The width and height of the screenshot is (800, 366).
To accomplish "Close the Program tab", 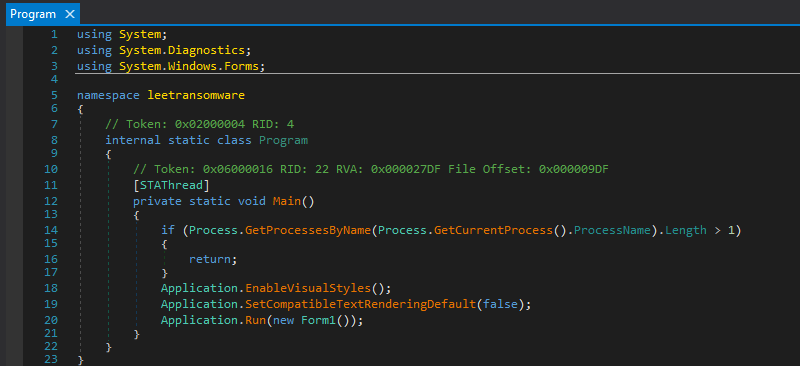I will (x=69, y=14).
